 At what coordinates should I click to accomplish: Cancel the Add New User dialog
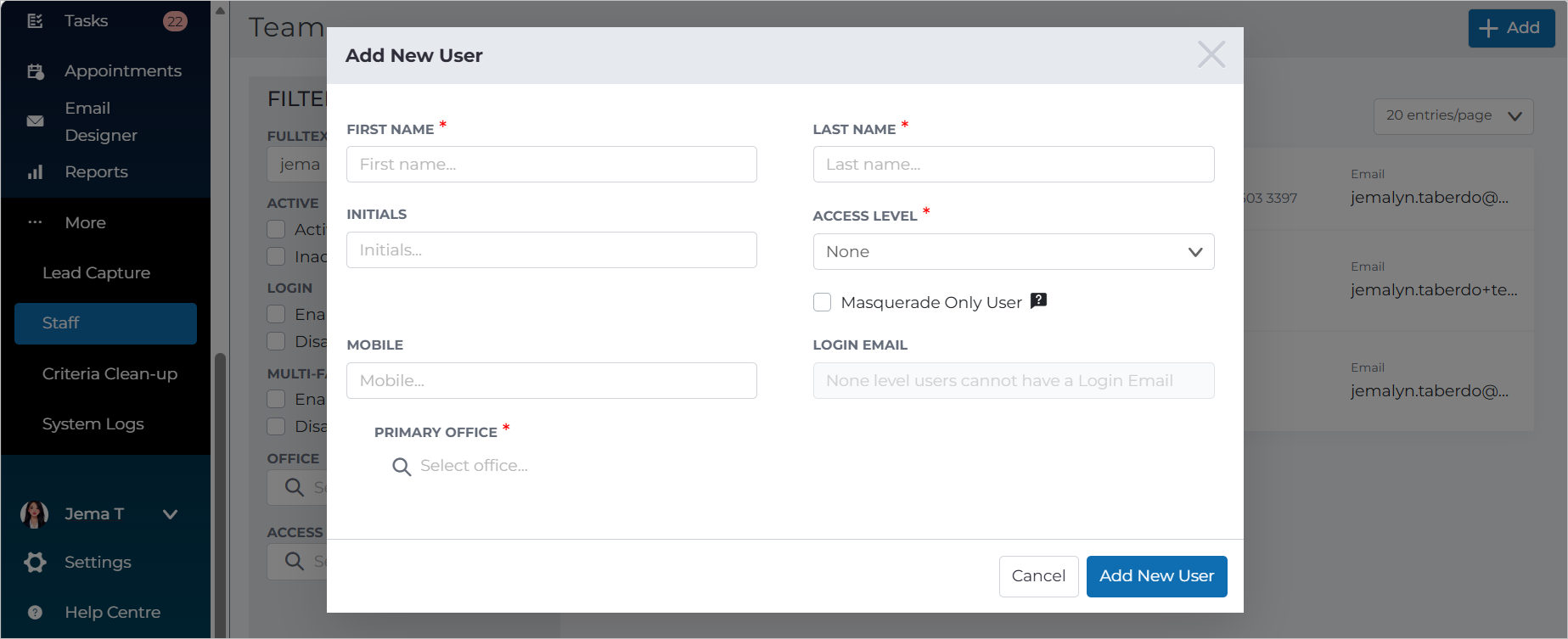click(1038, 576)
